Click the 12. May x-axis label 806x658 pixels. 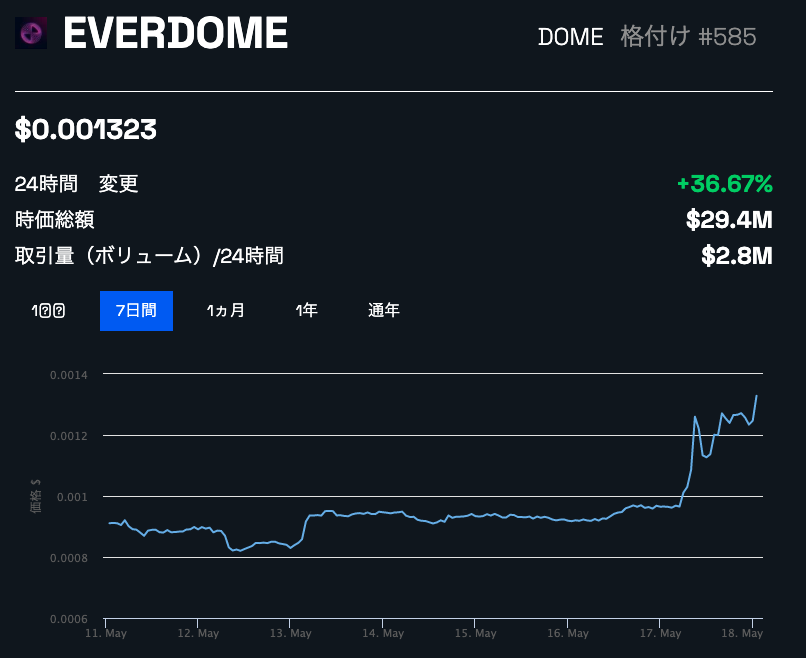[x=198, y=633]
